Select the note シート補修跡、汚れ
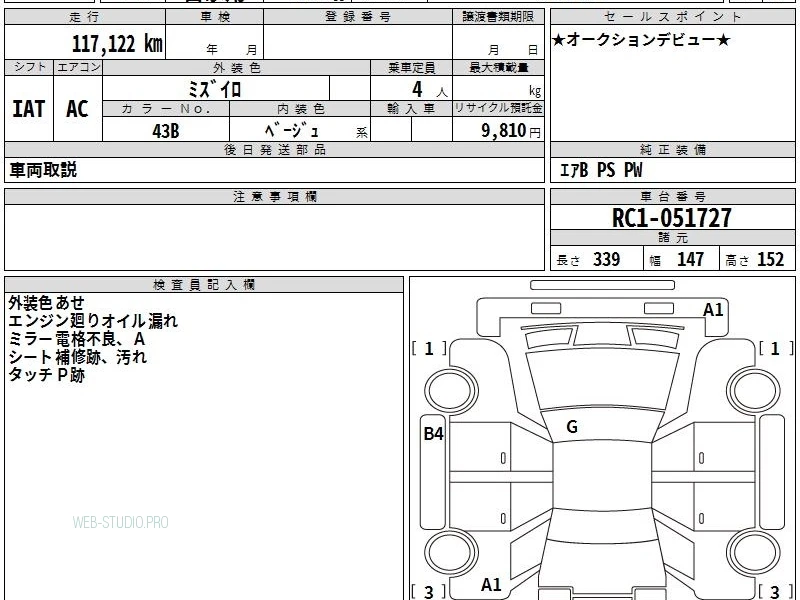This screenshot has height=600, width=800. tap(78, 357)
